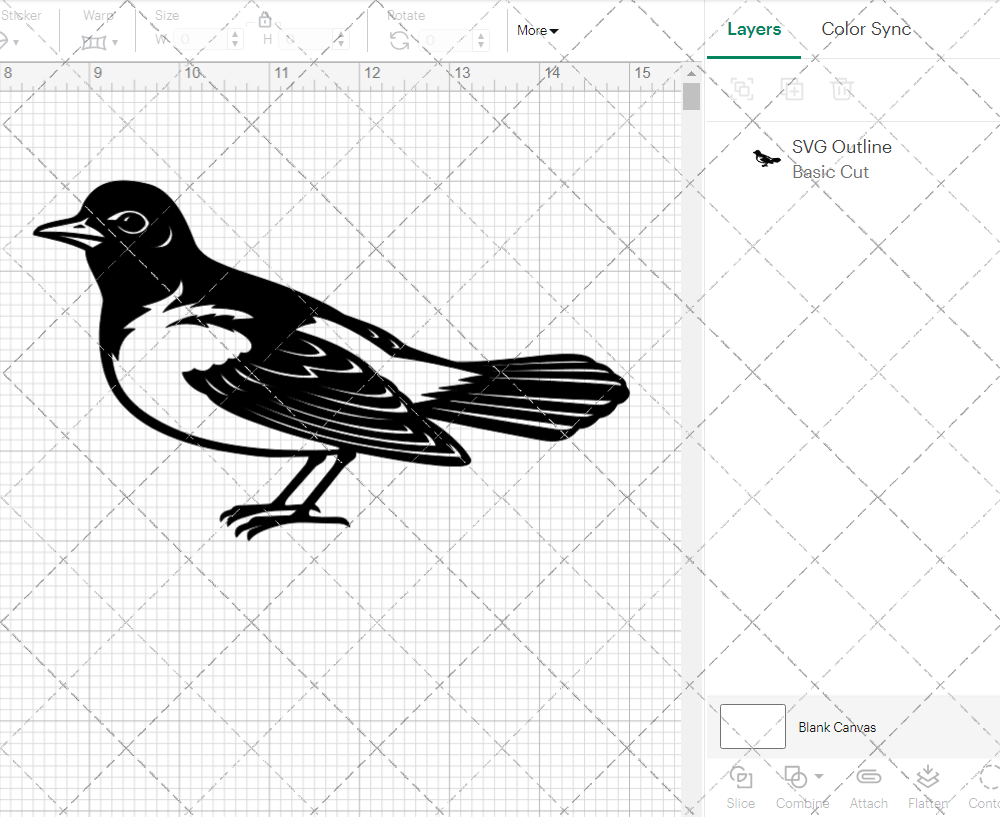Screen dimensions: 1000x817
Task: Delete the selected layer
Action: click(842, 89)
